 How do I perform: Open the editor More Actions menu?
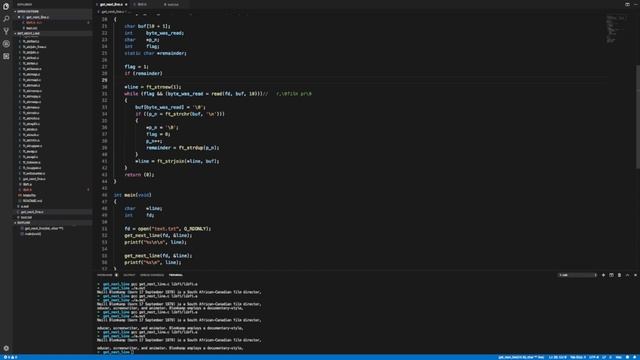[x=636, y=4]
